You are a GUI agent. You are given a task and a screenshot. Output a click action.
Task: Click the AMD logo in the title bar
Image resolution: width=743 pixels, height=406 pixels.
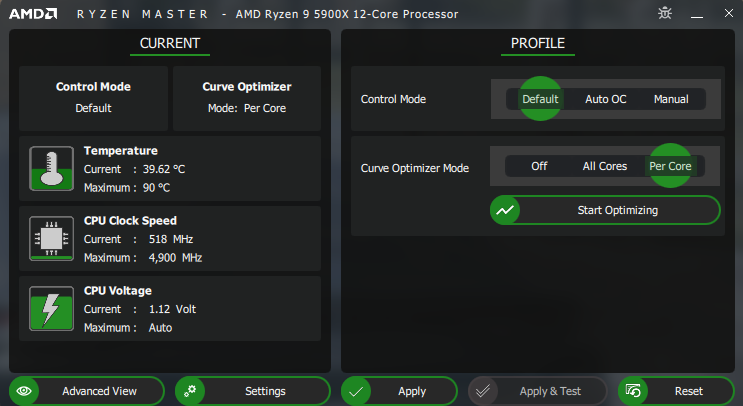click(x=32, y=13)
